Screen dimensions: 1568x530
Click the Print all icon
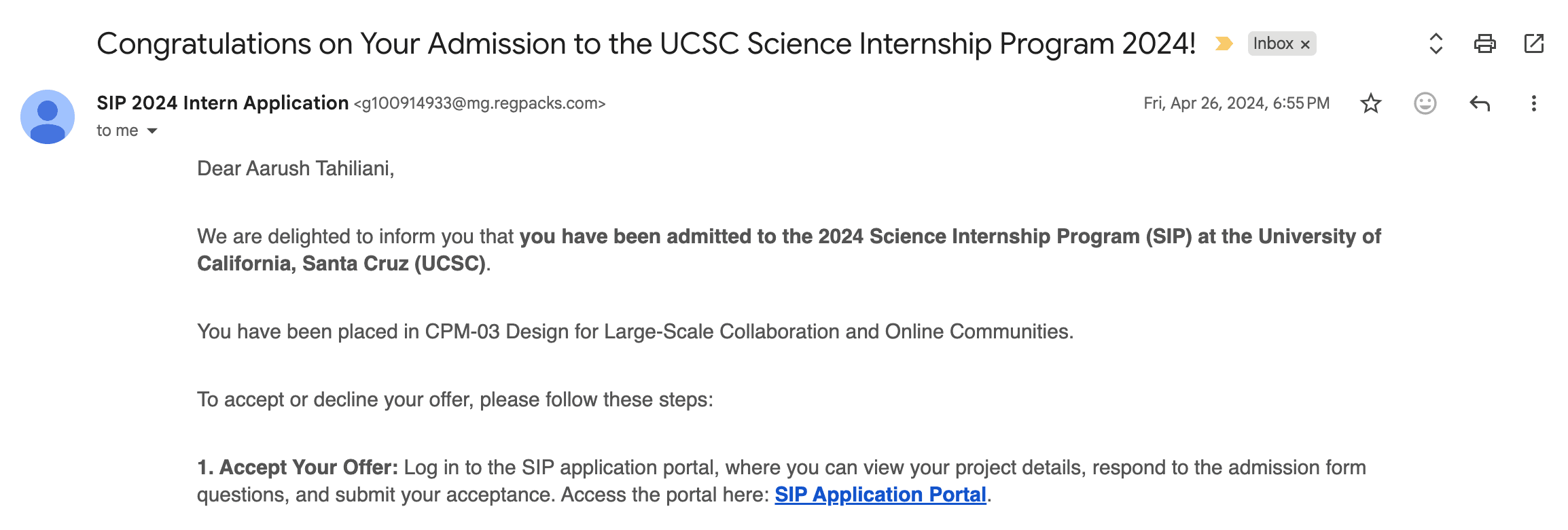[x=1485, y=43]
